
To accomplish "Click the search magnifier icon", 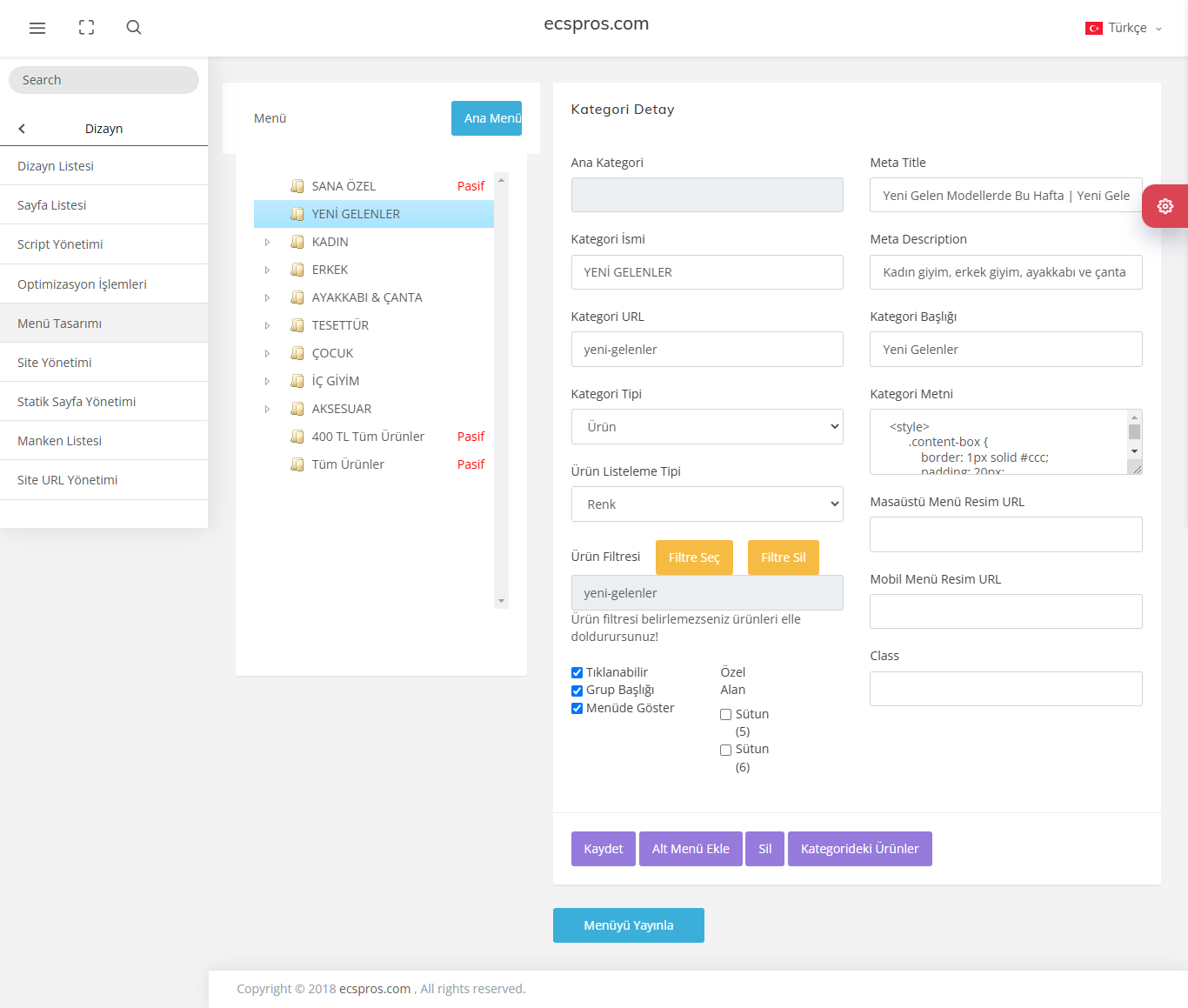I will click(x=134, y=28).
